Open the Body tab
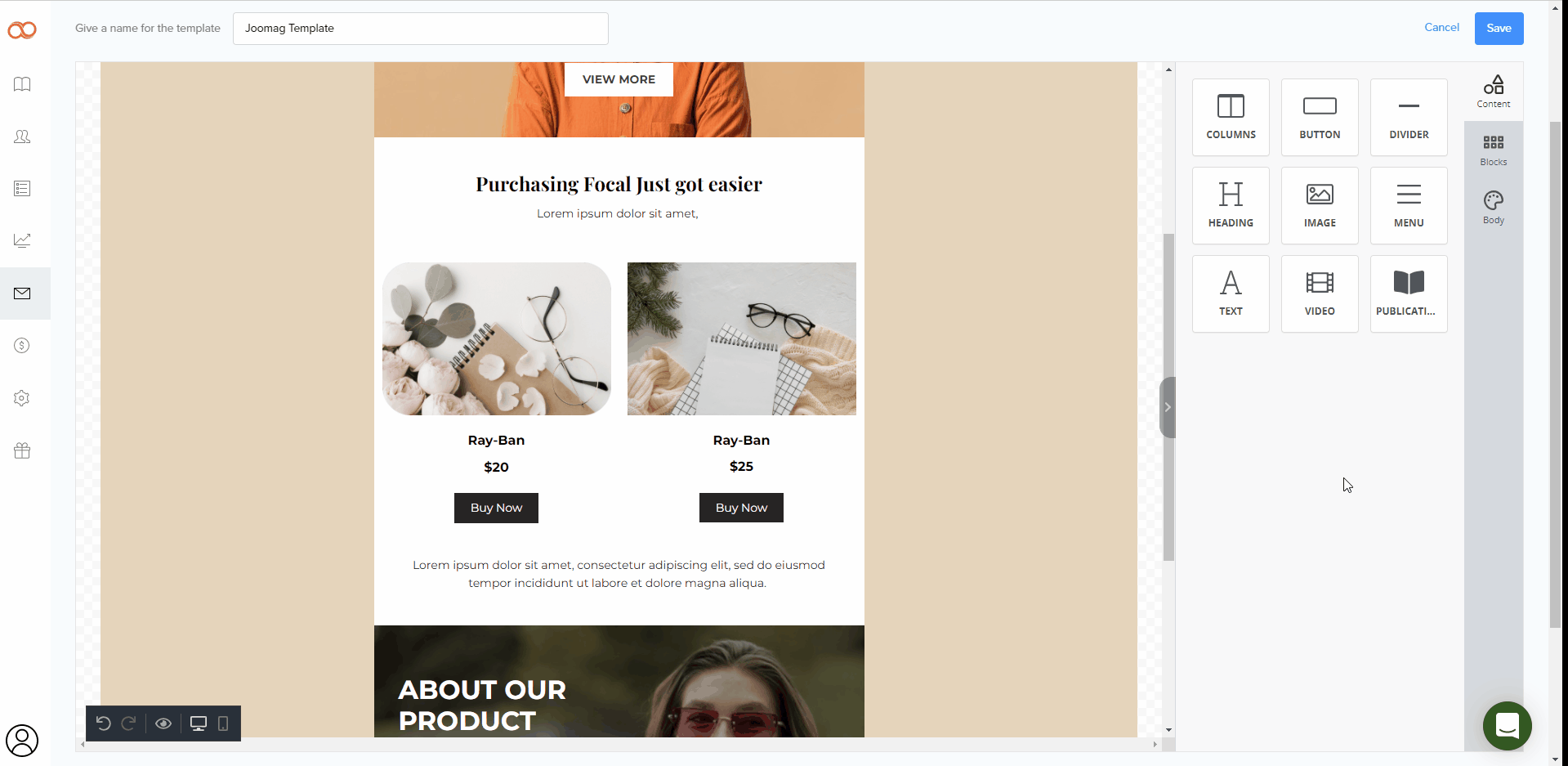1568x766 pixels. 1494,208
